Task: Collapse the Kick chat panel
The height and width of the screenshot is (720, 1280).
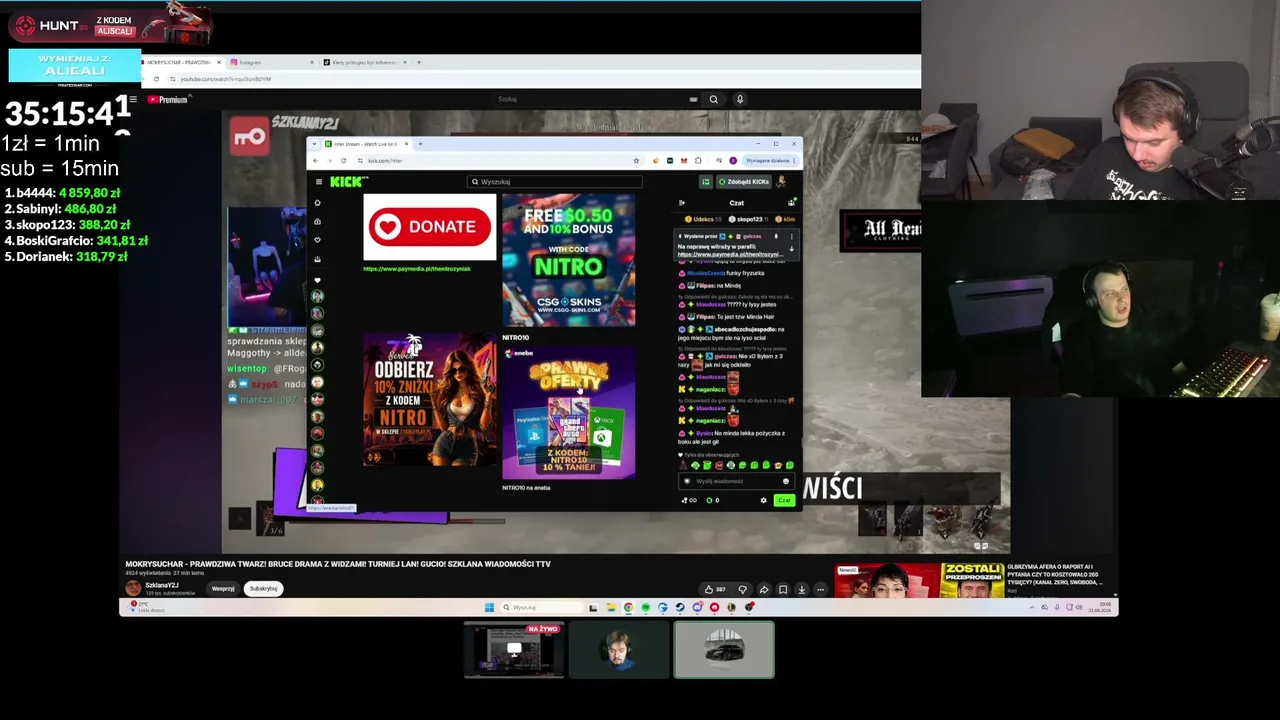Action: coord(682,203)
